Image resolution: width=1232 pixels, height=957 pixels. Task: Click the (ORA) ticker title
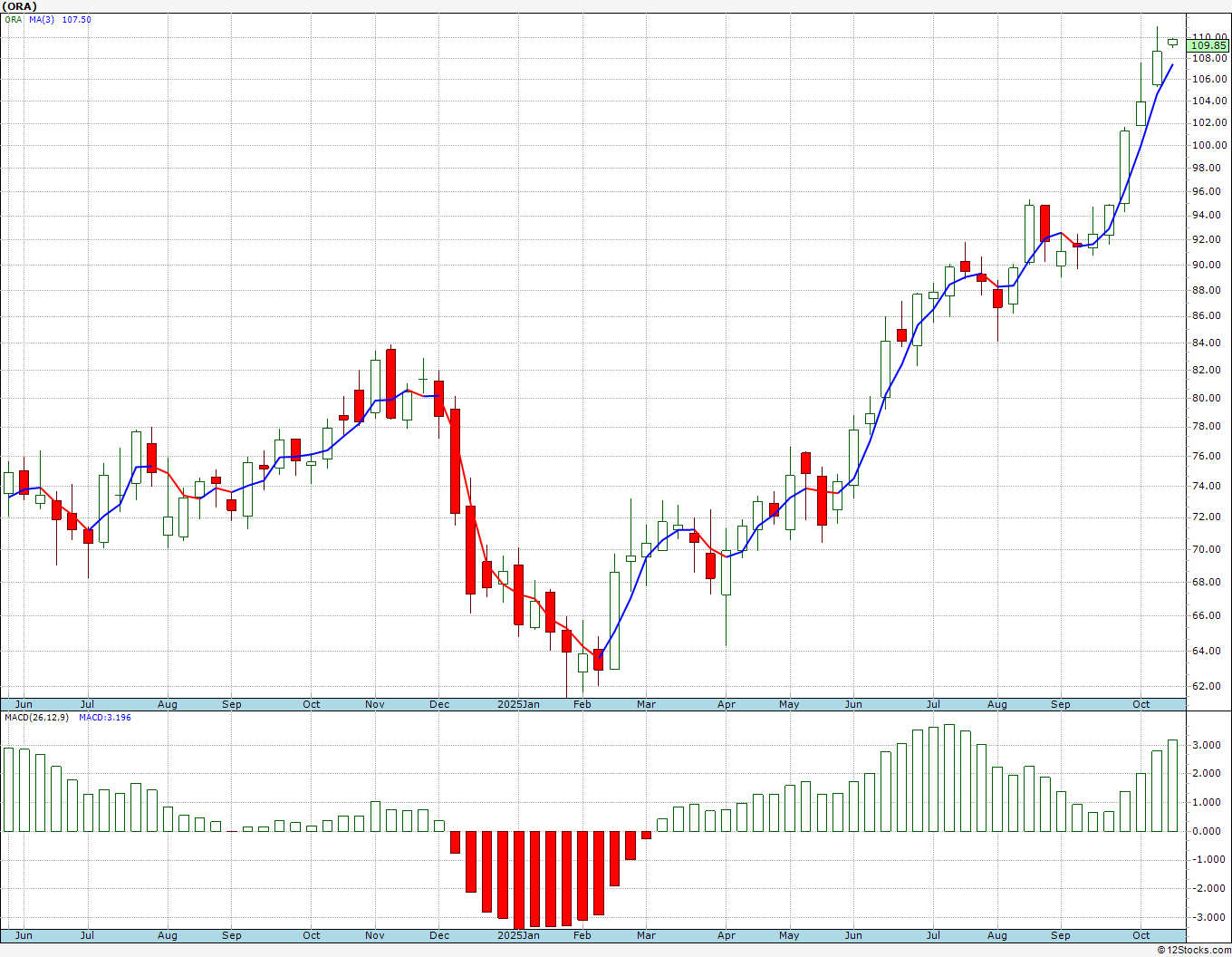[x=19, y=6]
